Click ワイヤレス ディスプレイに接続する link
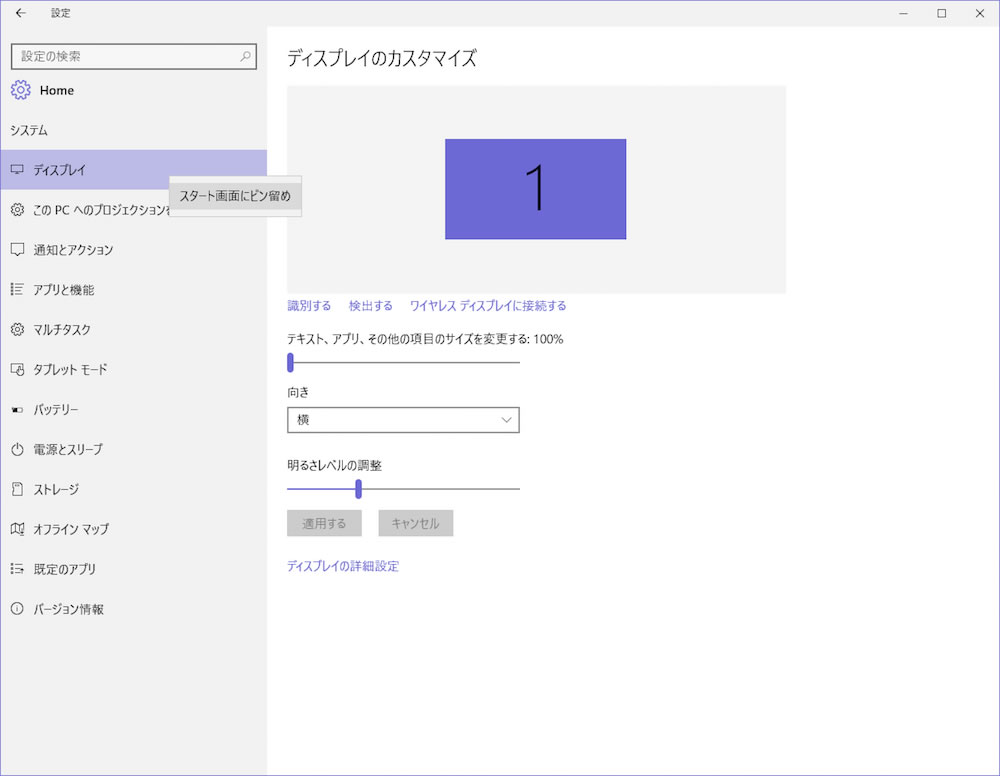The image size is (1000, 776). (488, 305)
